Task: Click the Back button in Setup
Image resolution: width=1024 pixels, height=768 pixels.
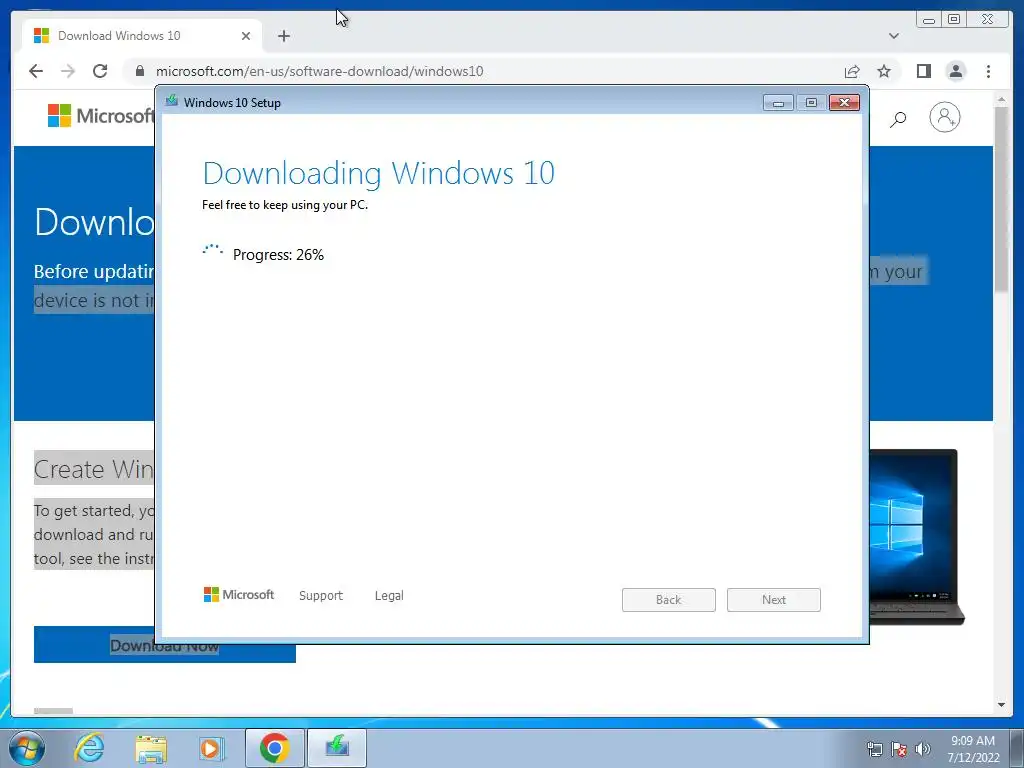Action: (669, 600)
